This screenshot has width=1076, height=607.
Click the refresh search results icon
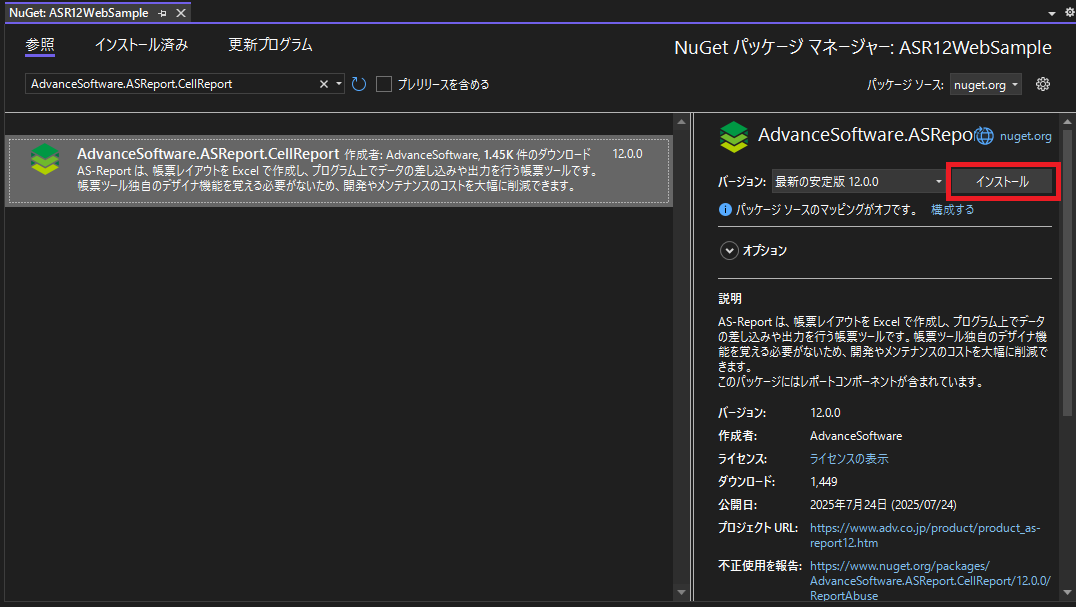(358, 84)
